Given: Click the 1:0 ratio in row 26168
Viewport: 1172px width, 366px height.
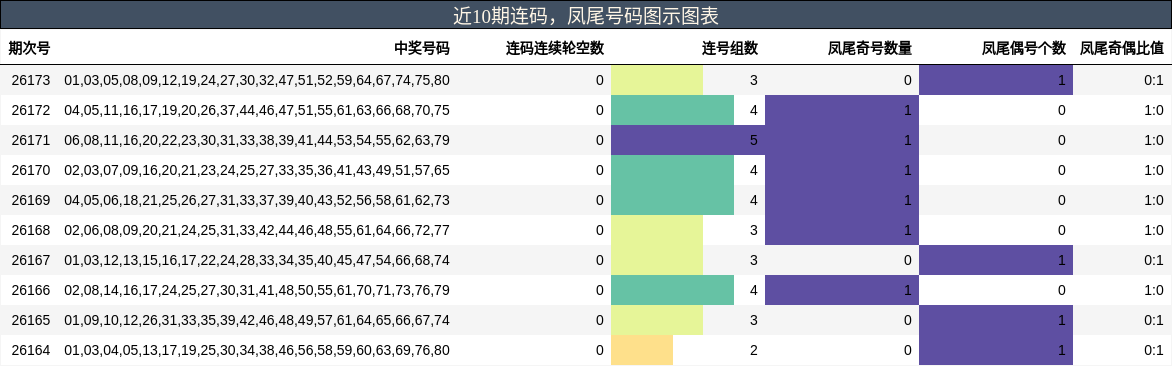Looking at the screenshot, I should click(x=1154, y=230).
